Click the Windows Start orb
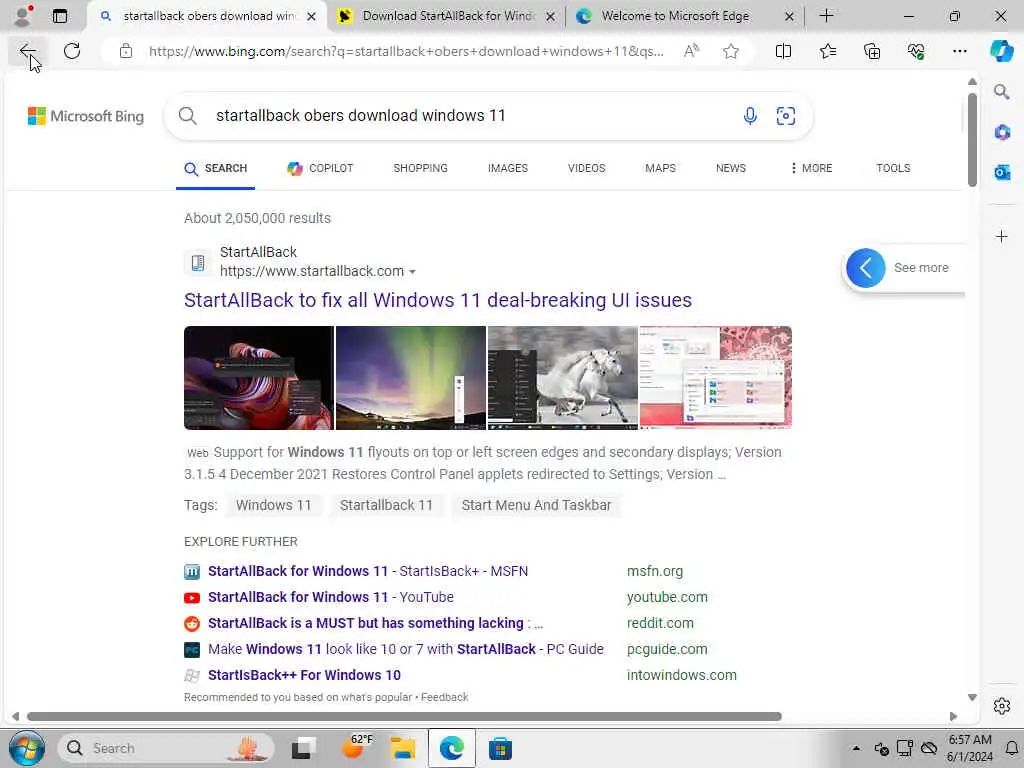Viewport: 1024px width, 768px height. click(27, 748)
